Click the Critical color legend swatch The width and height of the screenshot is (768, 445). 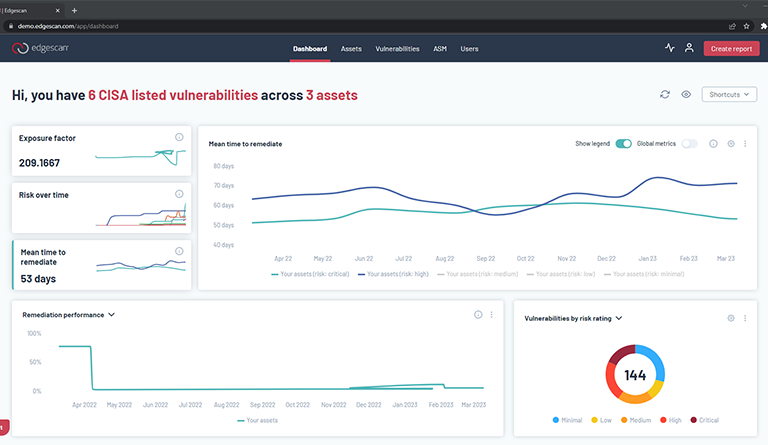click(x=694, y=420)
